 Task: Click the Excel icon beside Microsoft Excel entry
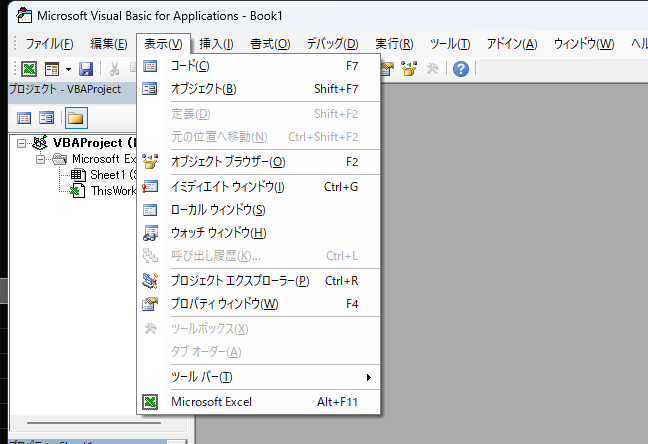(x=150, y=402)
